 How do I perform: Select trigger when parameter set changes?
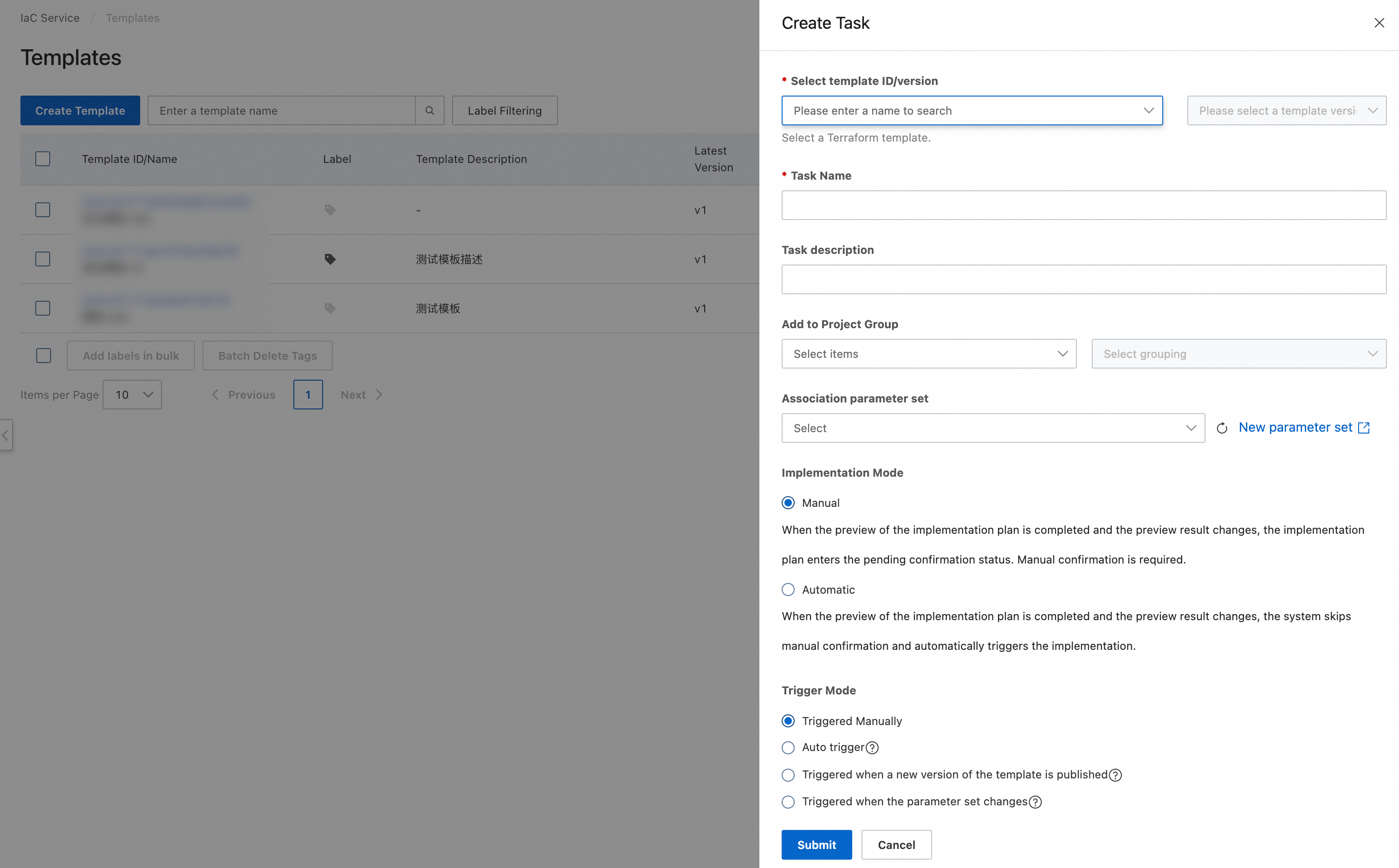click(788, 802)
